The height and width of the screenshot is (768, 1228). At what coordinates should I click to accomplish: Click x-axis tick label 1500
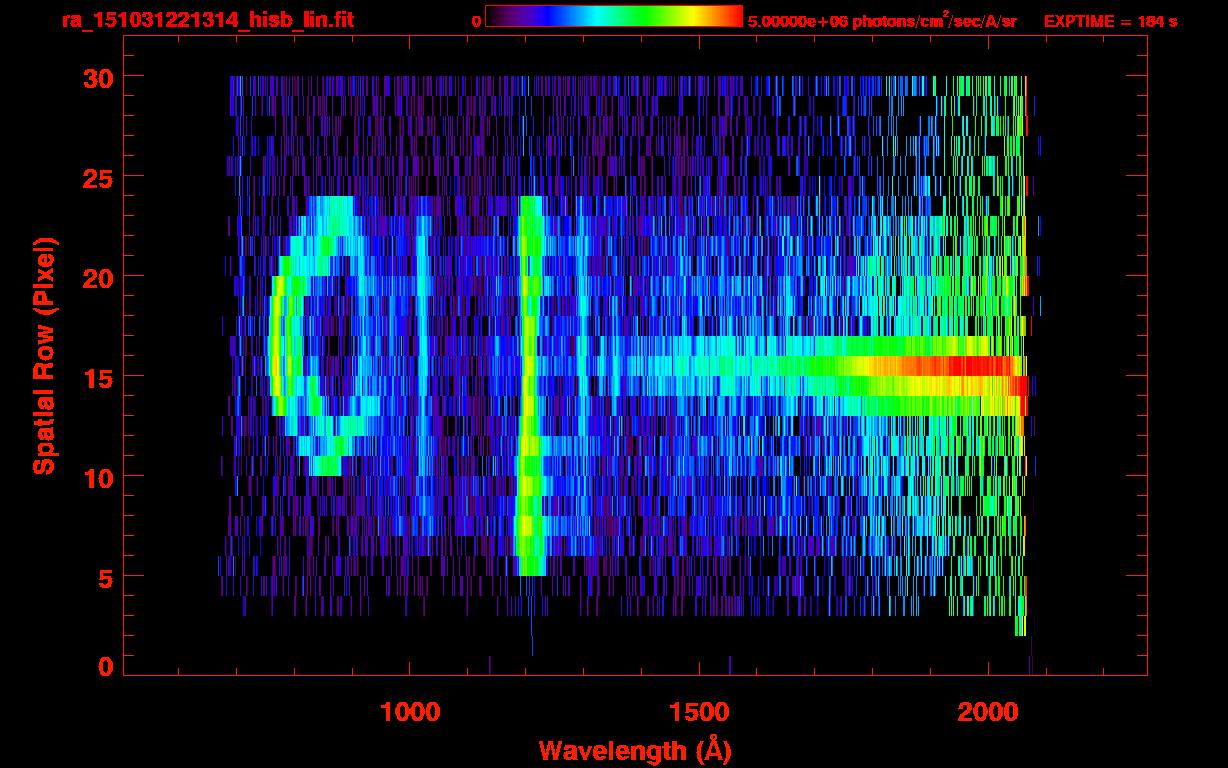[x=699, y=712]
